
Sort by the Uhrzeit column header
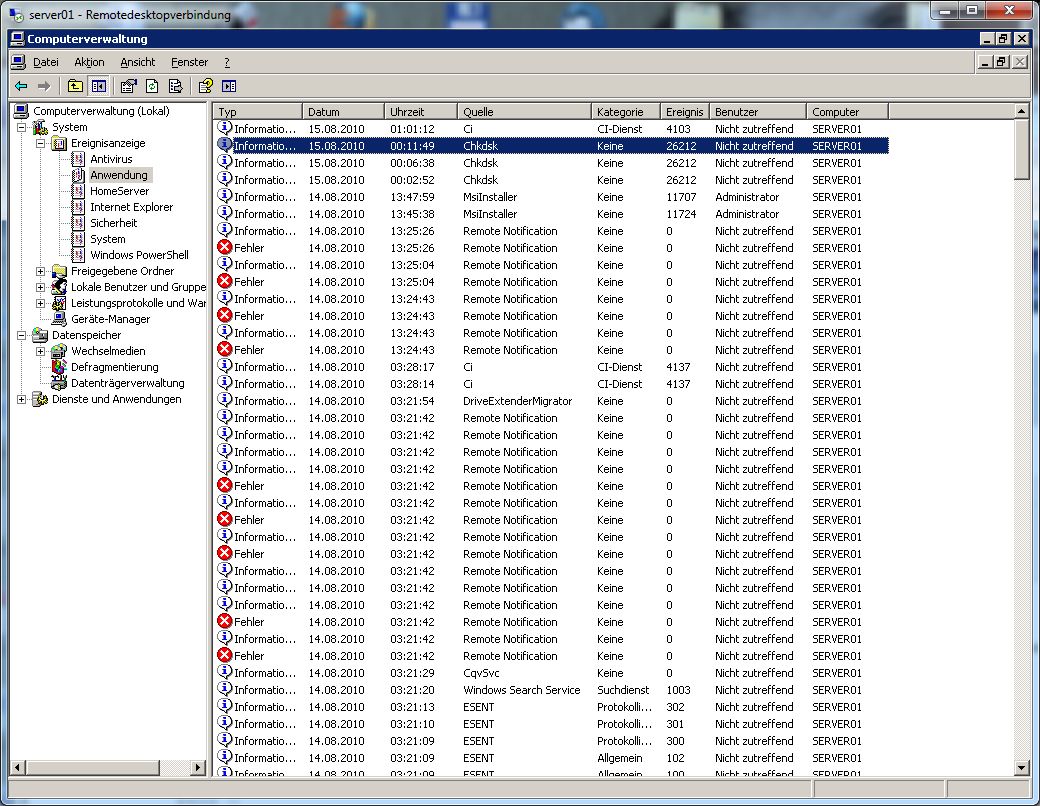pyautogui.click(x=421, y=111)
